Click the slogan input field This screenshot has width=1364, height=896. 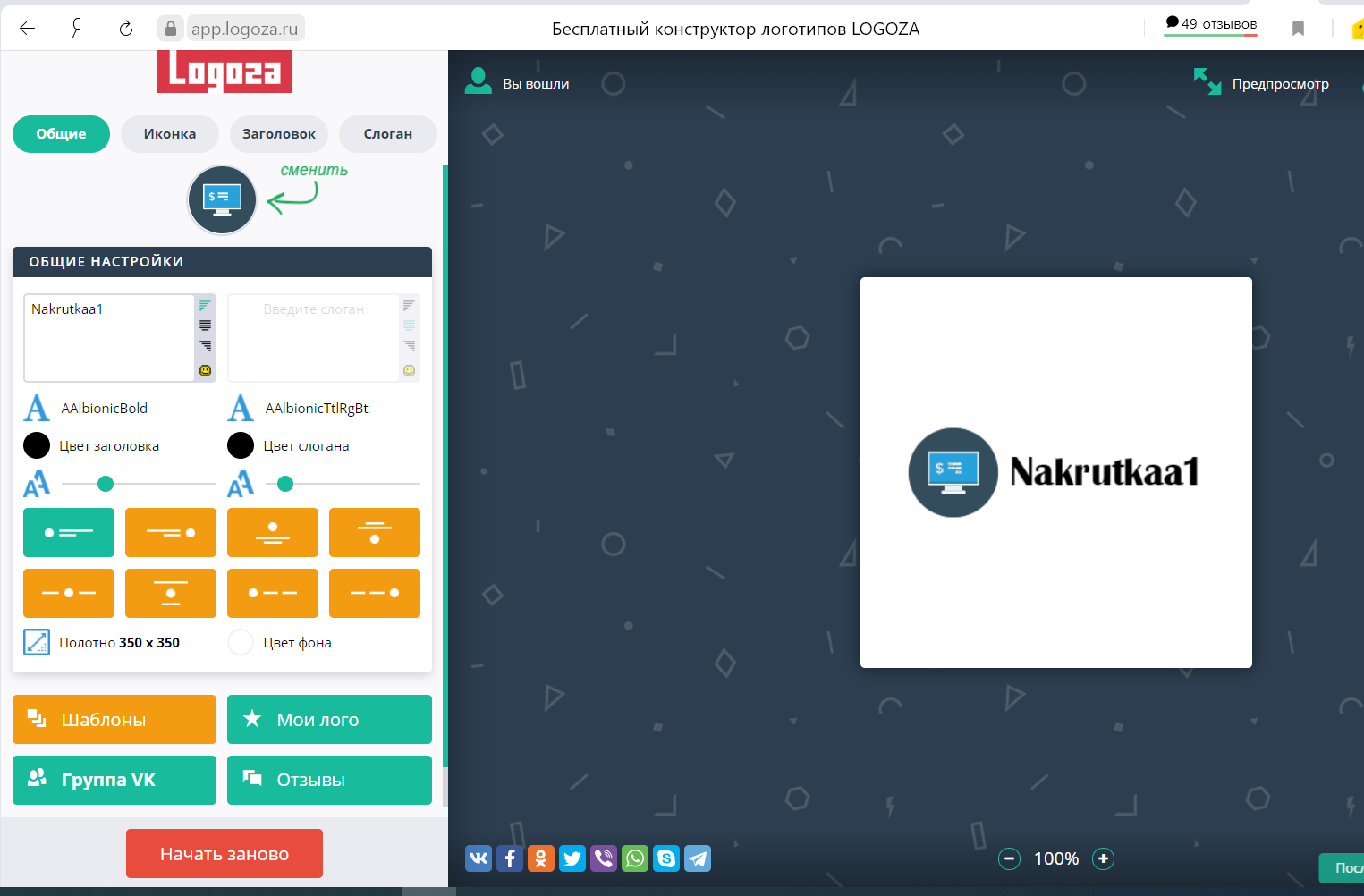pyautogui.click(x=313, y=337)
